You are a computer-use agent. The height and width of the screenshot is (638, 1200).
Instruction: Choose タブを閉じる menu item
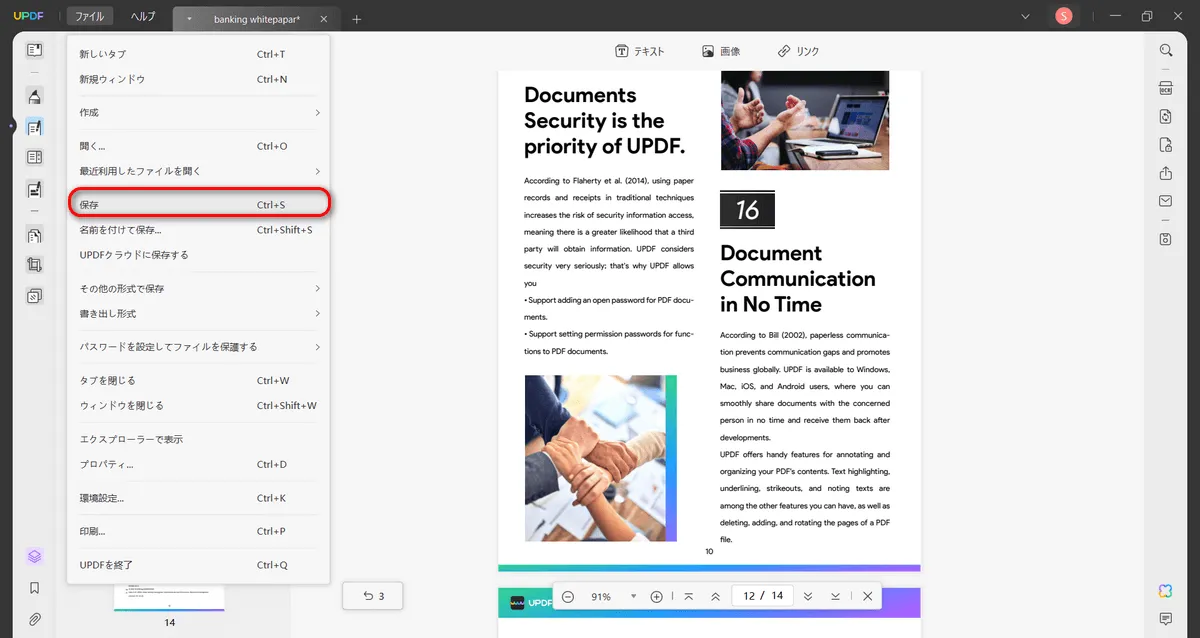point(198,381)
